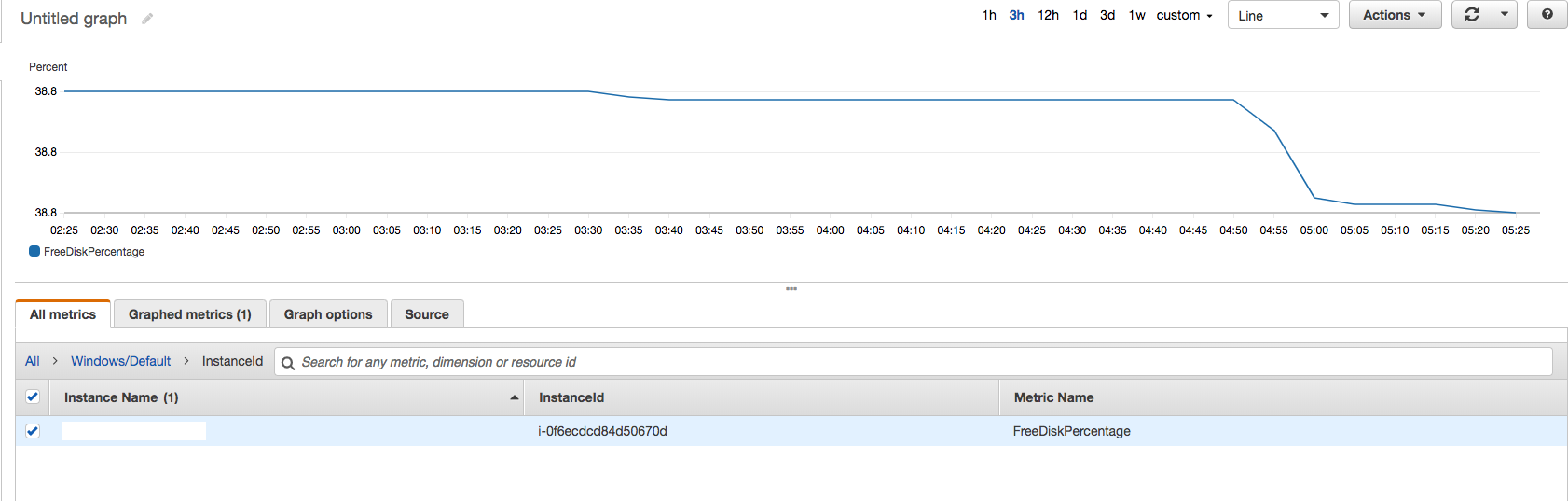The height and width of the screenshot is (501, 1568).
Task: Switch to the Source tab
Action: pyautogui.click(x=427, y=314)
